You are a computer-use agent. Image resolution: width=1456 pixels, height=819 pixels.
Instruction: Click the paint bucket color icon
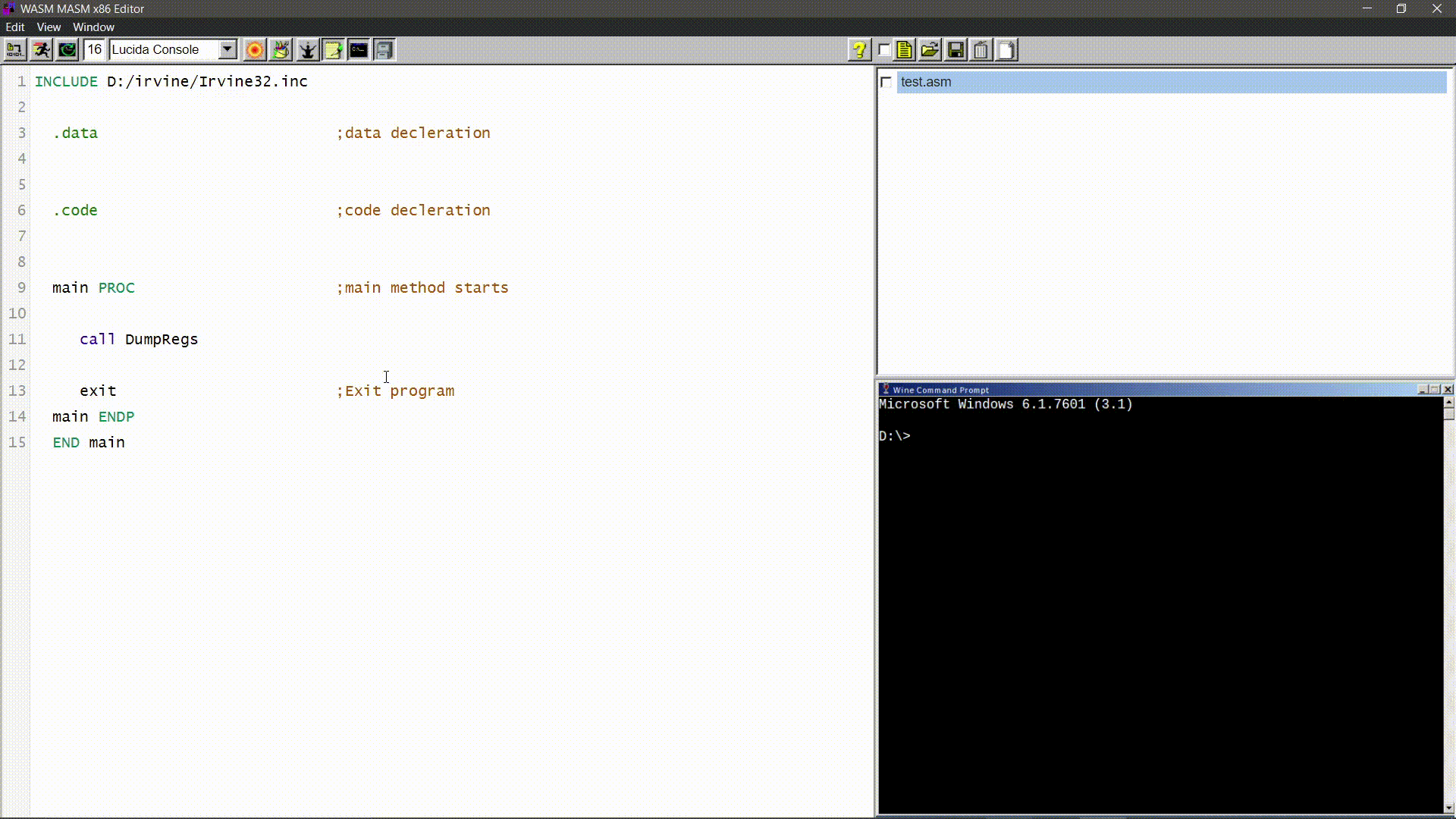281,50
